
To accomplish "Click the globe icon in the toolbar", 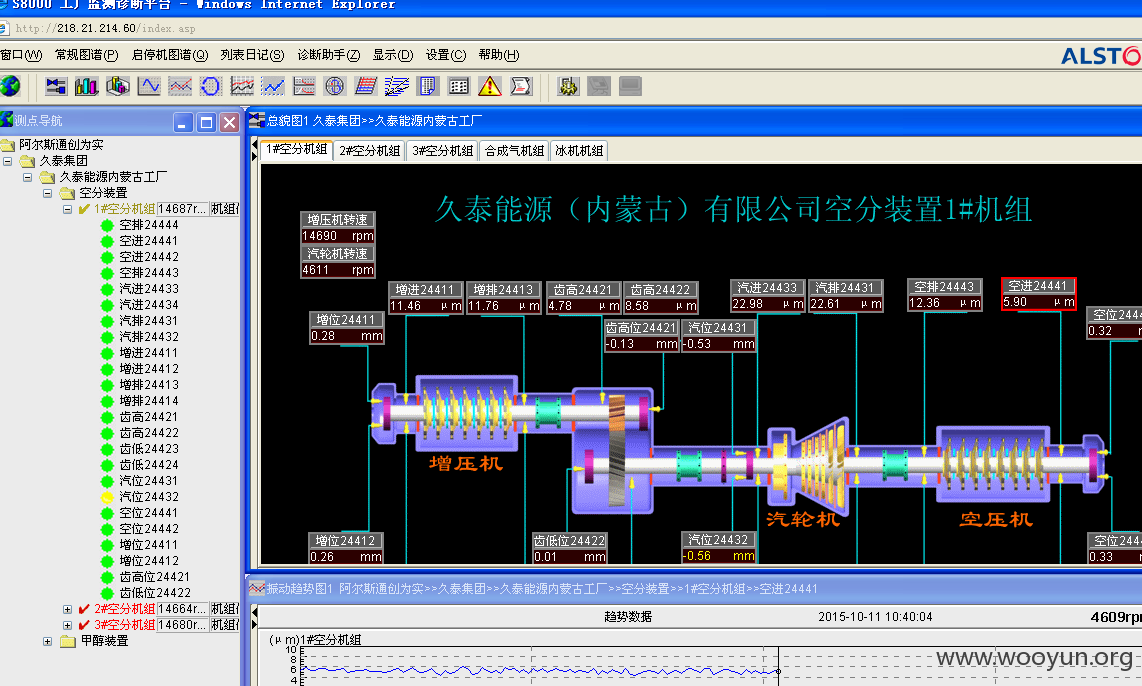I will tap(10, 87).
